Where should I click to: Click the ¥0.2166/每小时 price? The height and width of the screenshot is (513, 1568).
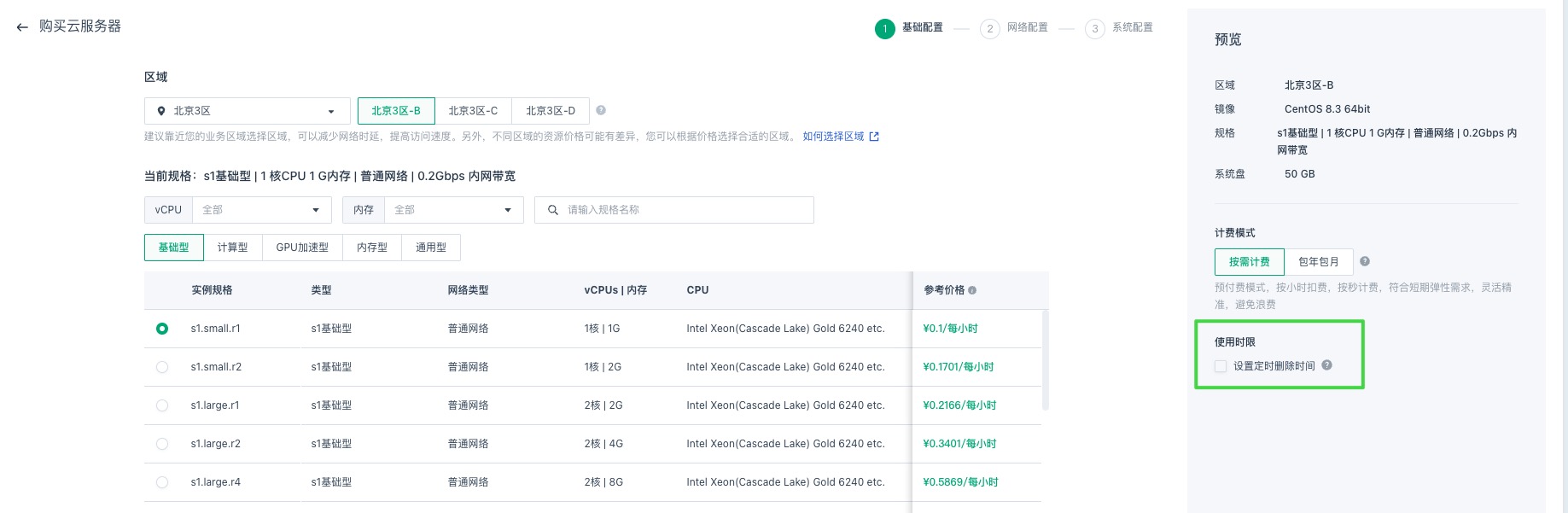point(959,405)
